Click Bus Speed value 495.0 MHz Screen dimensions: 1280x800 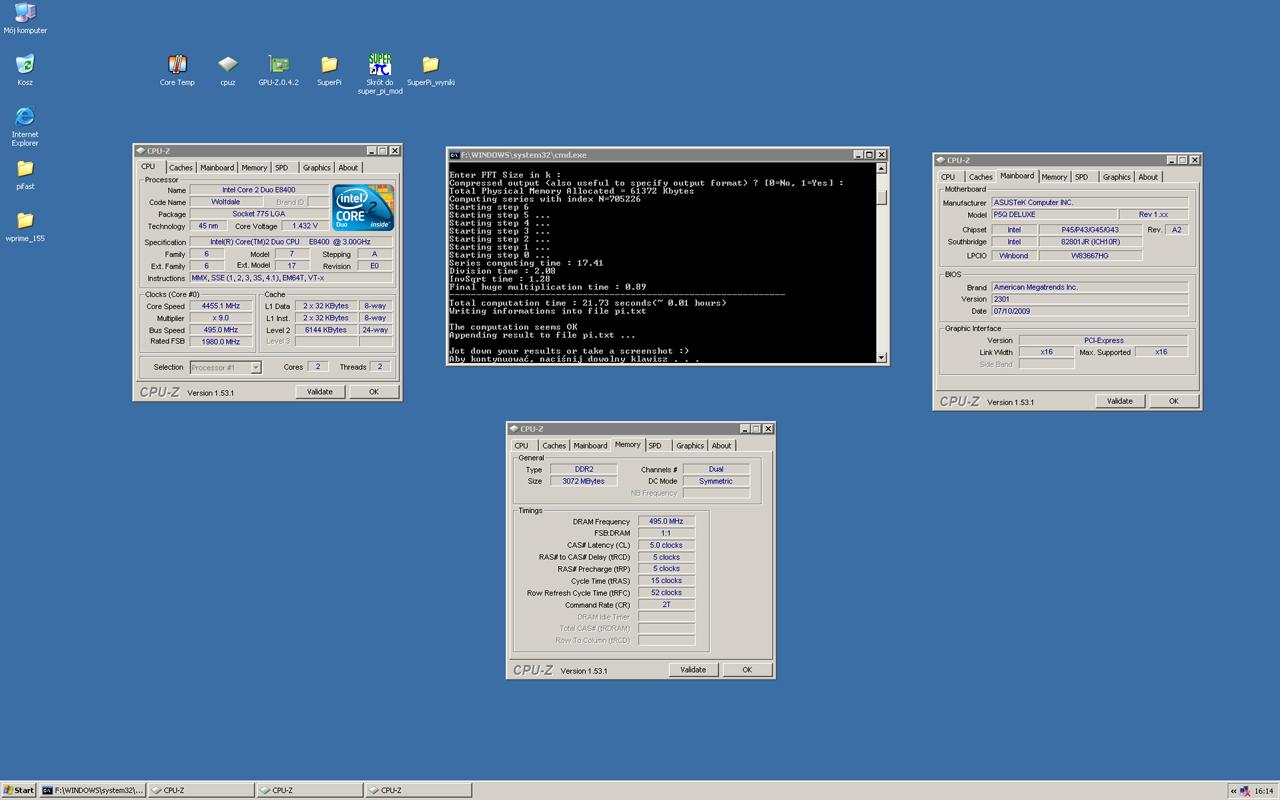coord(220,330)
